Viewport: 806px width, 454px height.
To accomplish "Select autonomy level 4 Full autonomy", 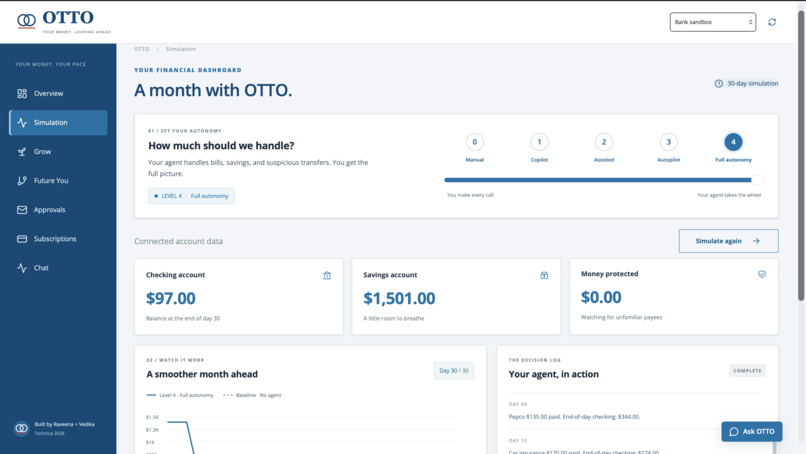I will (733, 148).
